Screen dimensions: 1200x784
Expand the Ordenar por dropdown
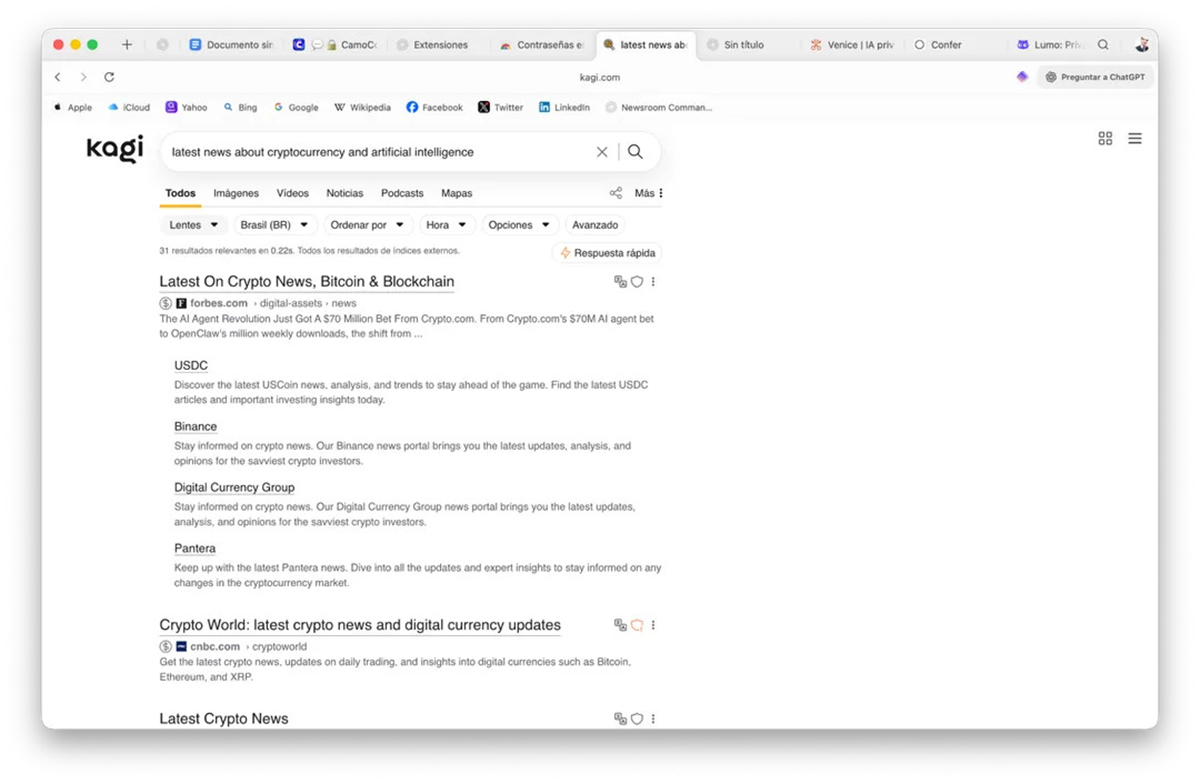(x=367, y=225)
